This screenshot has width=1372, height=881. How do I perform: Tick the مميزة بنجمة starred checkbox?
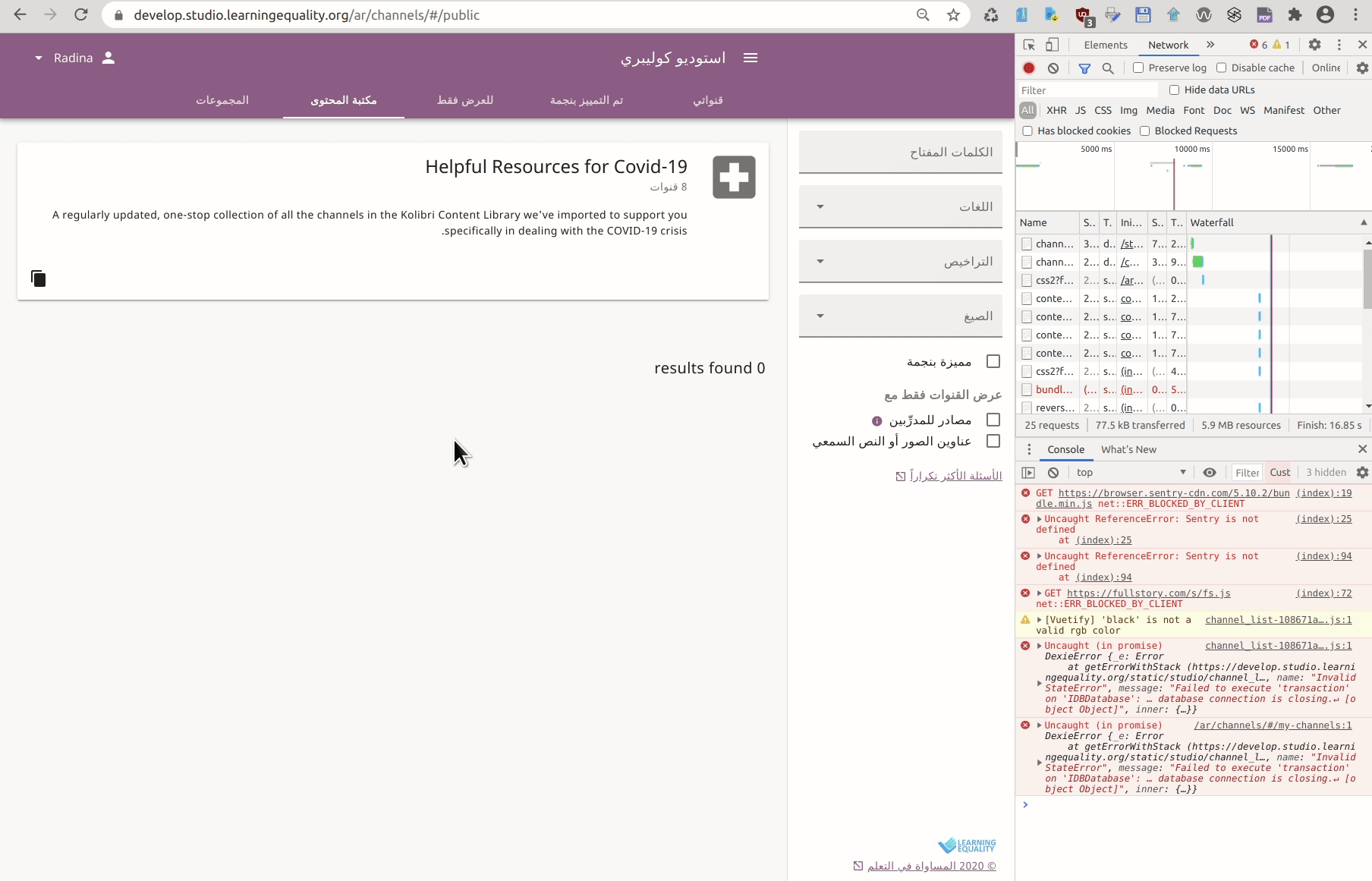click(993, 362)
